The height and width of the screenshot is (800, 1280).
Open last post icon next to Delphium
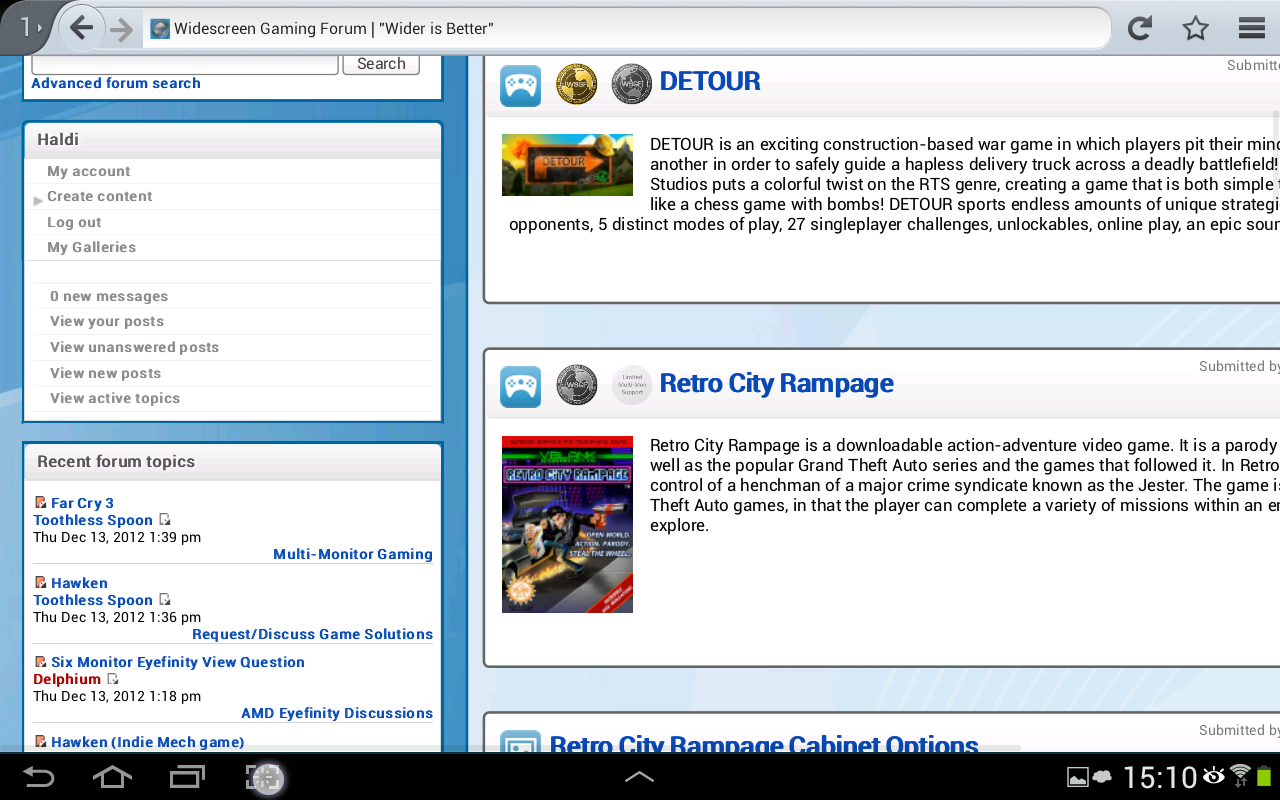pyautogui.click(x=113, y=679)
